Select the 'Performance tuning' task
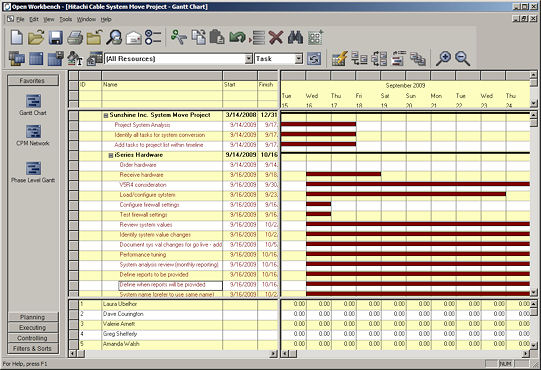 click(143, 255)
